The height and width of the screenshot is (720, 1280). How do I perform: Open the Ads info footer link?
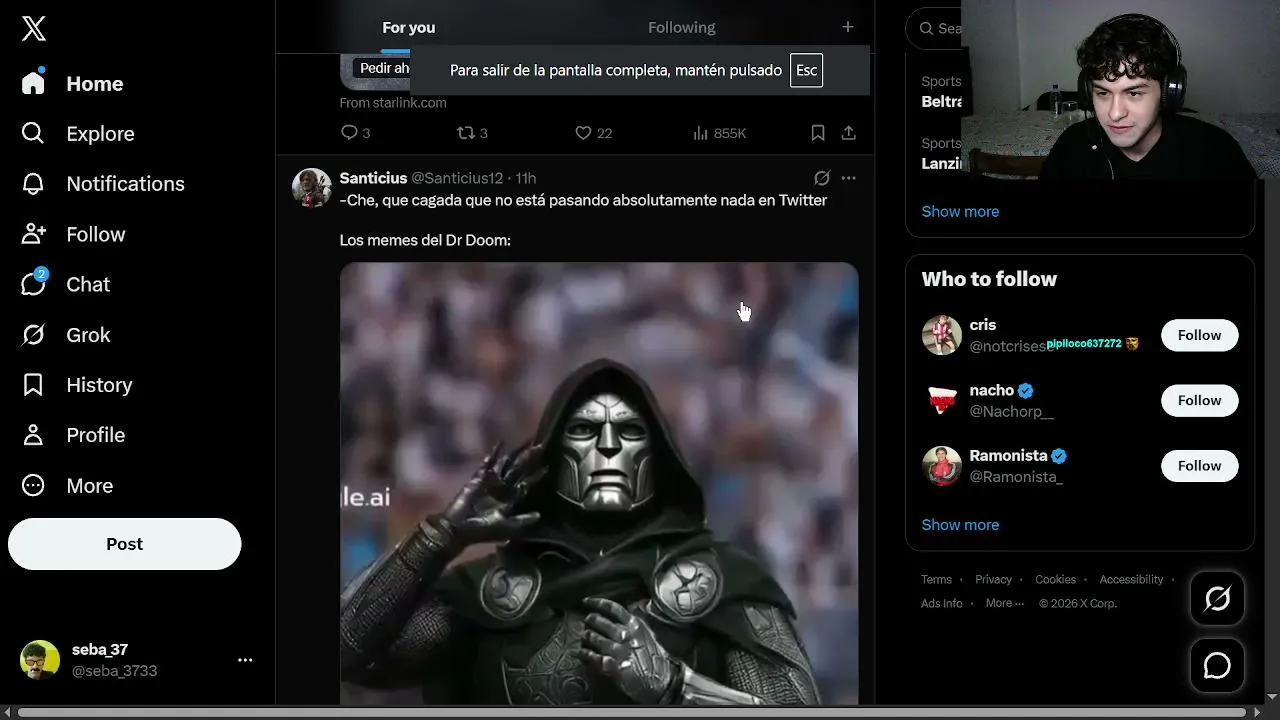coord(942,603)
